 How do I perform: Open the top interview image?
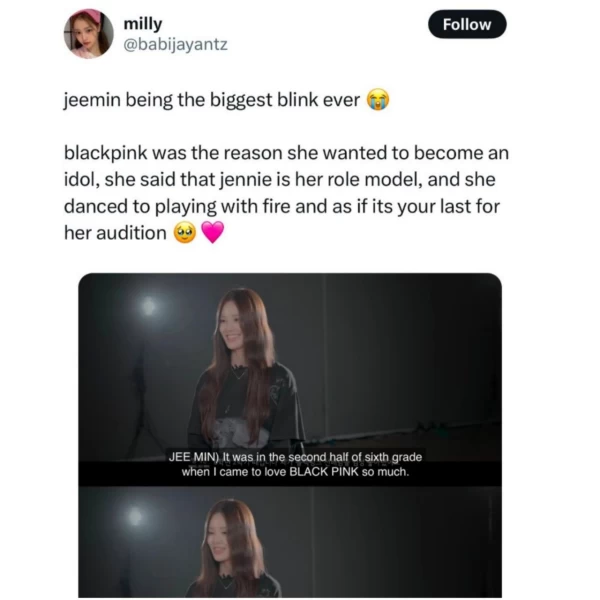[x=290, y=380]
